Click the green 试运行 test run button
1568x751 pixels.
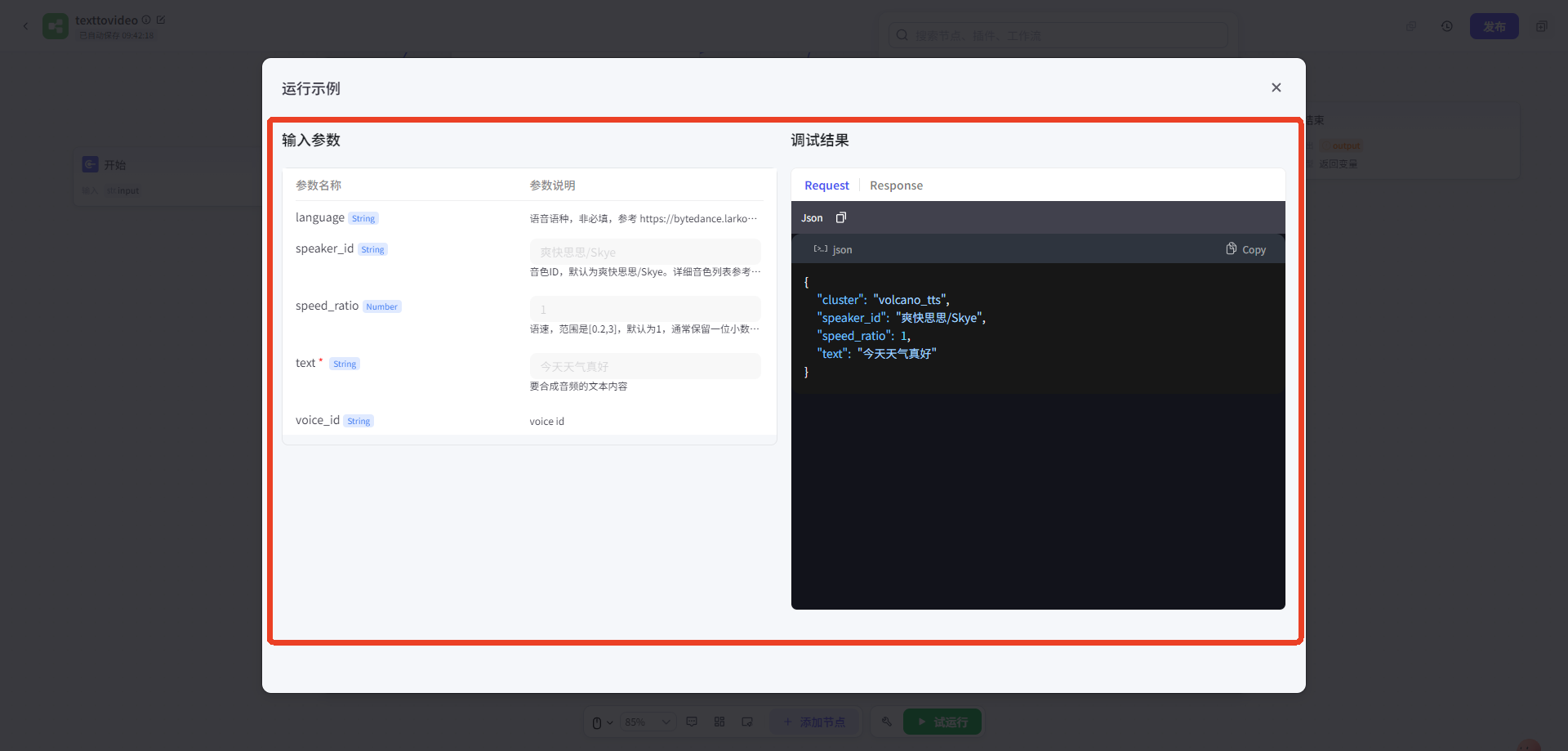coord(942,722)
